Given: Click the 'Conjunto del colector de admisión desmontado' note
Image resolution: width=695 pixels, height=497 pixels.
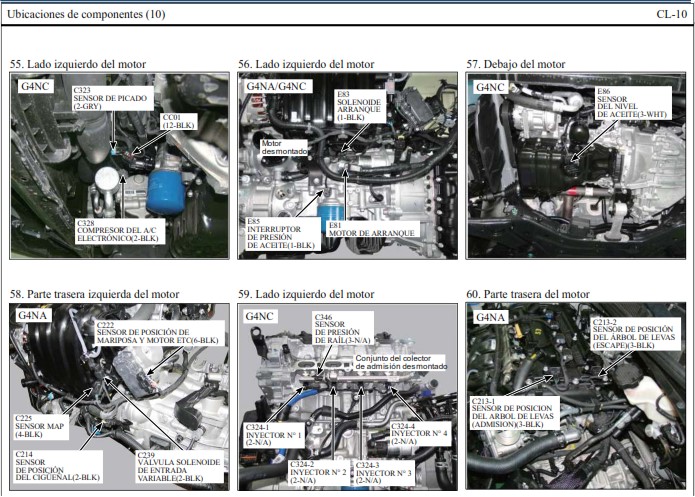Looking at the screenshot, I should pos(401,362).
